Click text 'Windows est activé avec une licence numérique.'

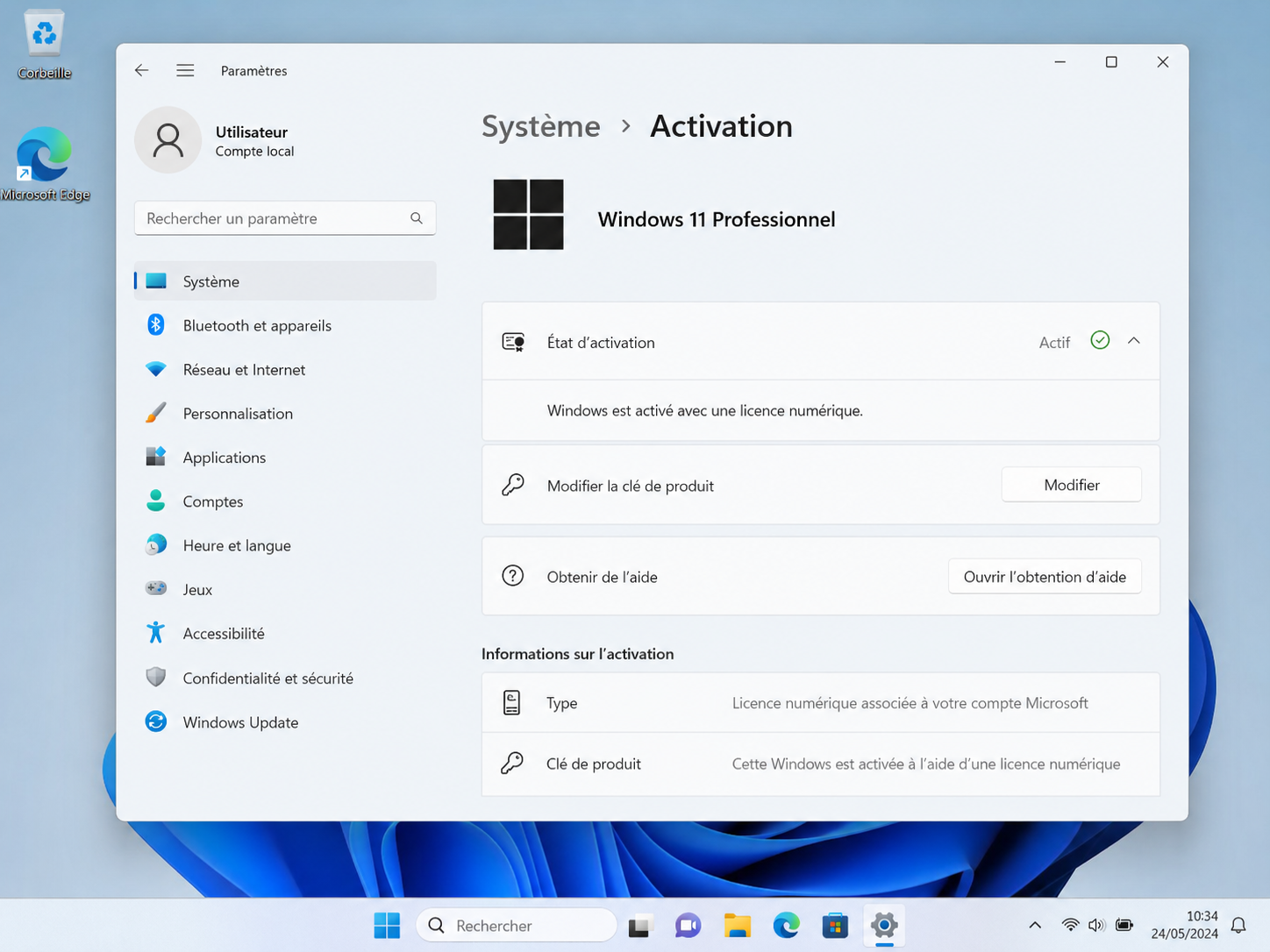[705, 410]
